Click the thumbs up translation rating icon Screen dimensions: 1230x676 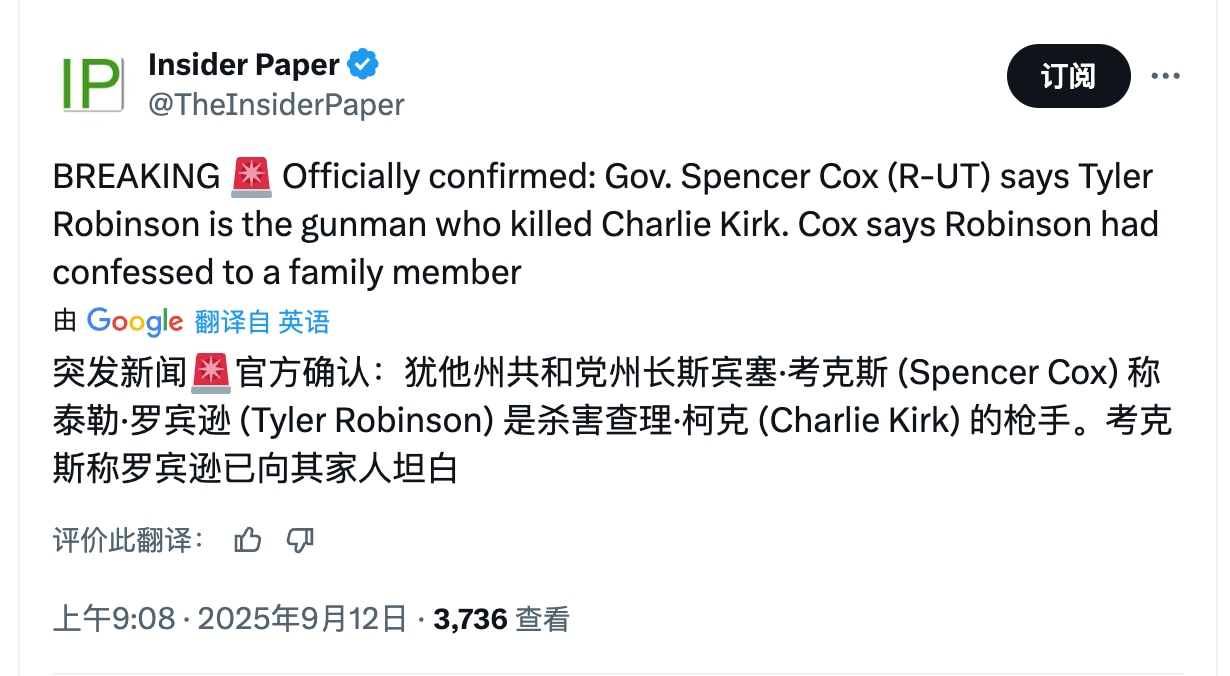[247, 540]
